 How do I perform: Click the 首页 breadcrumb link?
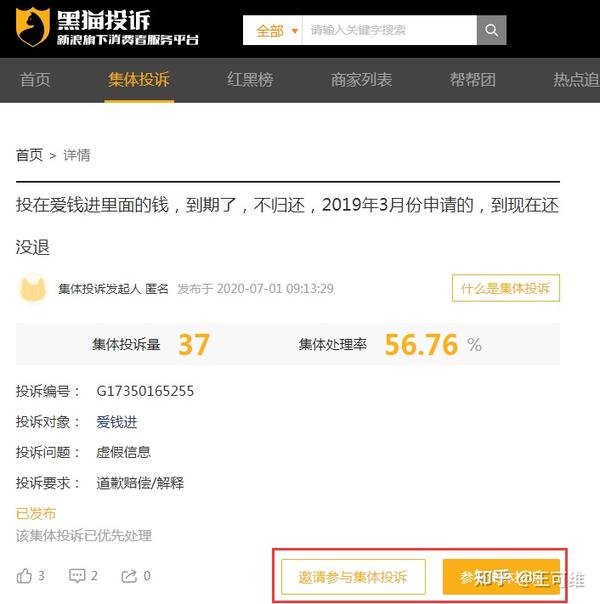click(29, 155)
